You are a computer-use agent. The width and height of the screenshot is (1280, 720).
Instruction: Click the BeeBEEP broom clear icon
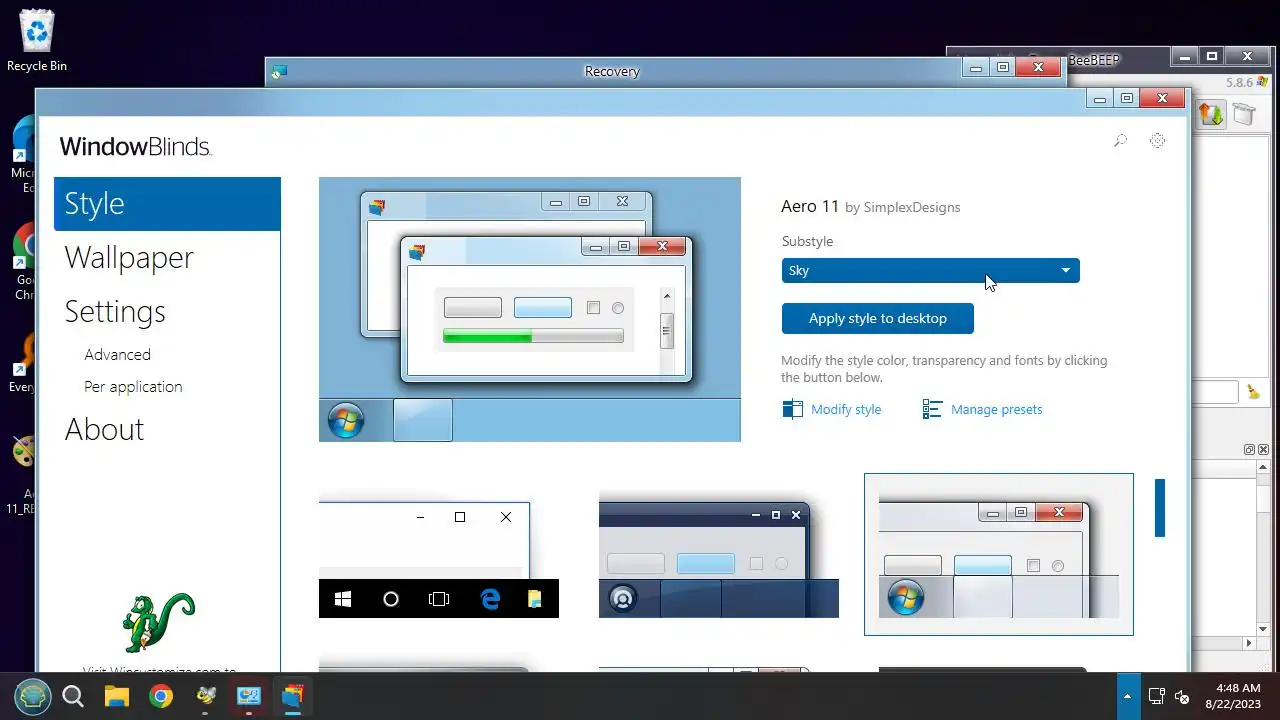point(1253,393)
